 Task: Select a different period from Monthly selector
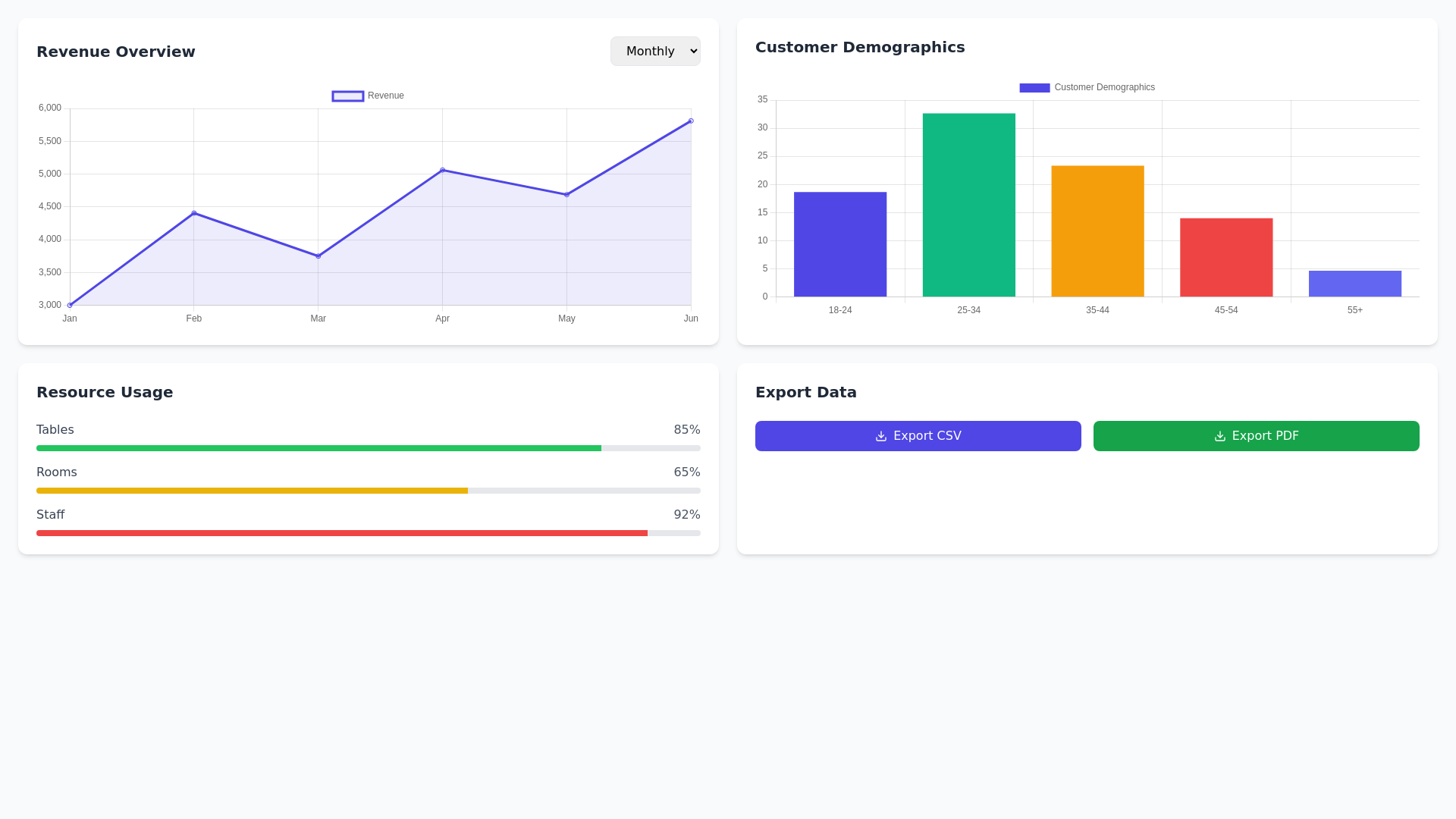655,51
